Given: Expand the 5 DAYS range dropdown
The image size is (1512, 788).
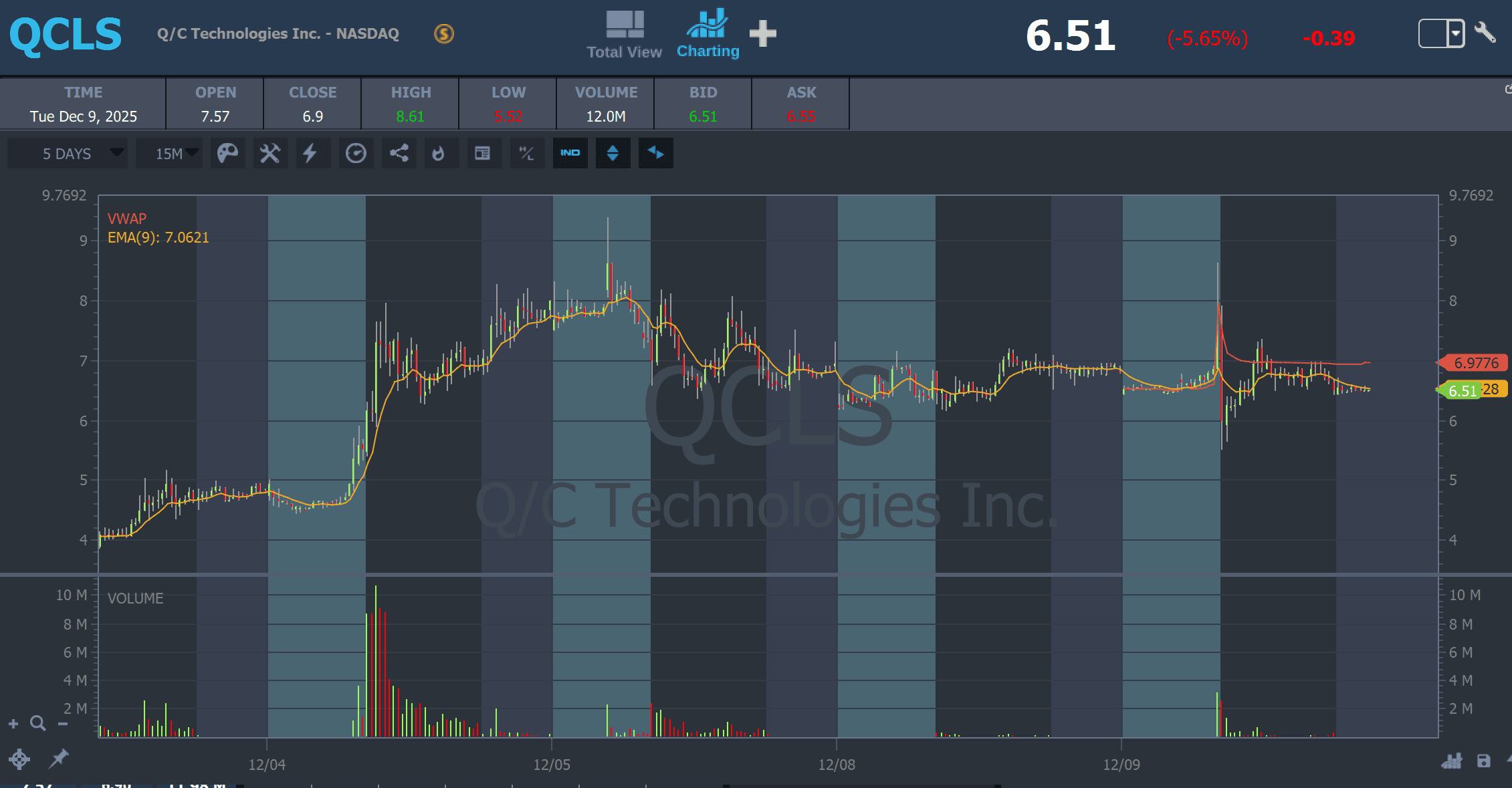Looking at the screenshot, I should 68,154.
